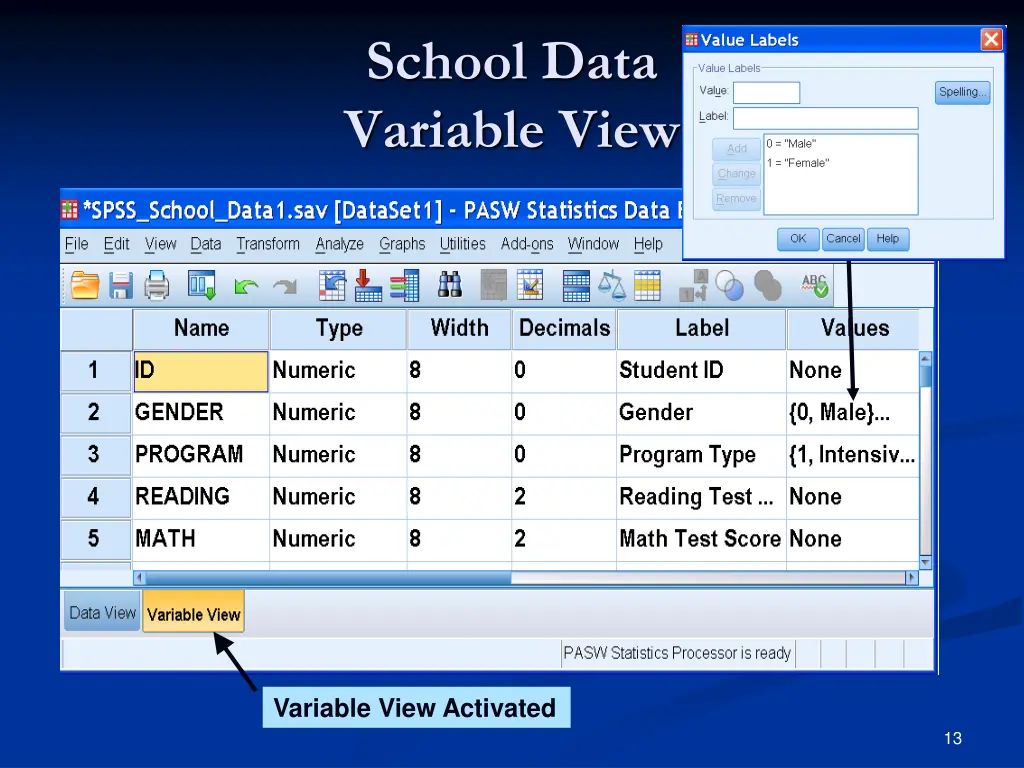Click the Select cases icon
1024x768 pixels.
(647, 285)
